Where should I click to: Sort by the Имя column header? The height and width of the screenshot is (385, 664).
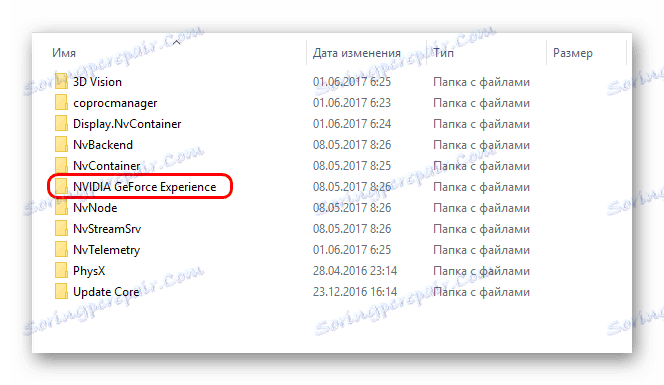pos(64,53)
